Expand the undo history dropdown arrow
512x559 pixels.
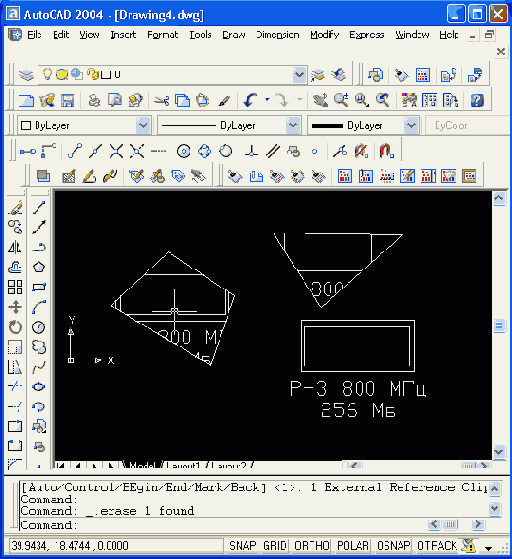click(267, 100)
